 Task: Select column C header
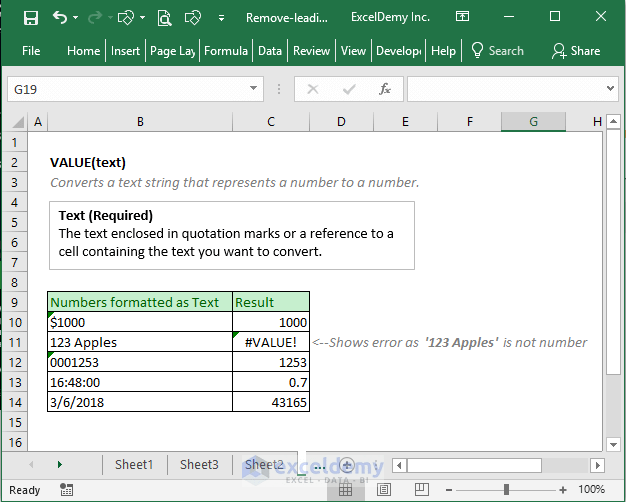click(271, 121)
